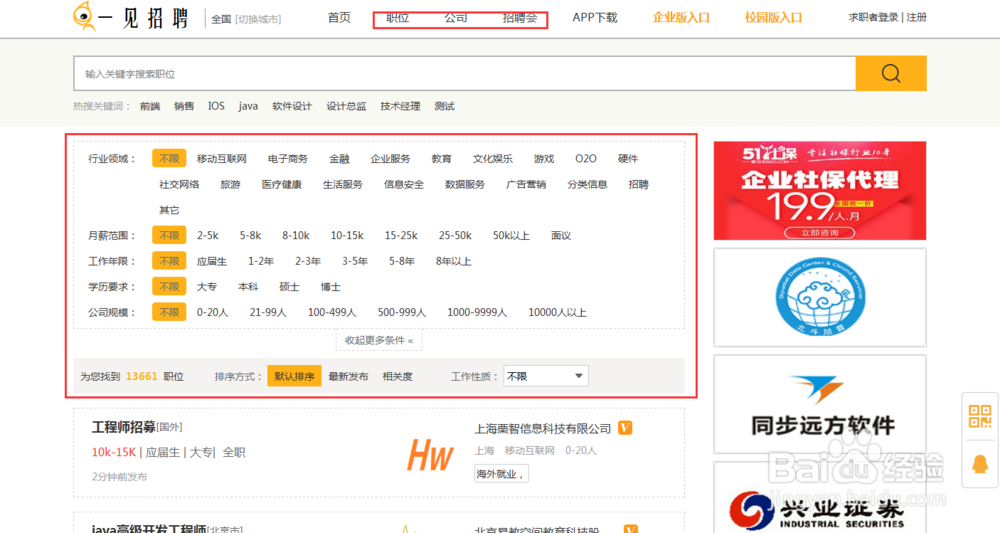The width and height of the screenshot is (1000, 533).
Task: Open the QR code sidebar icon
Action: click(980, 416)
